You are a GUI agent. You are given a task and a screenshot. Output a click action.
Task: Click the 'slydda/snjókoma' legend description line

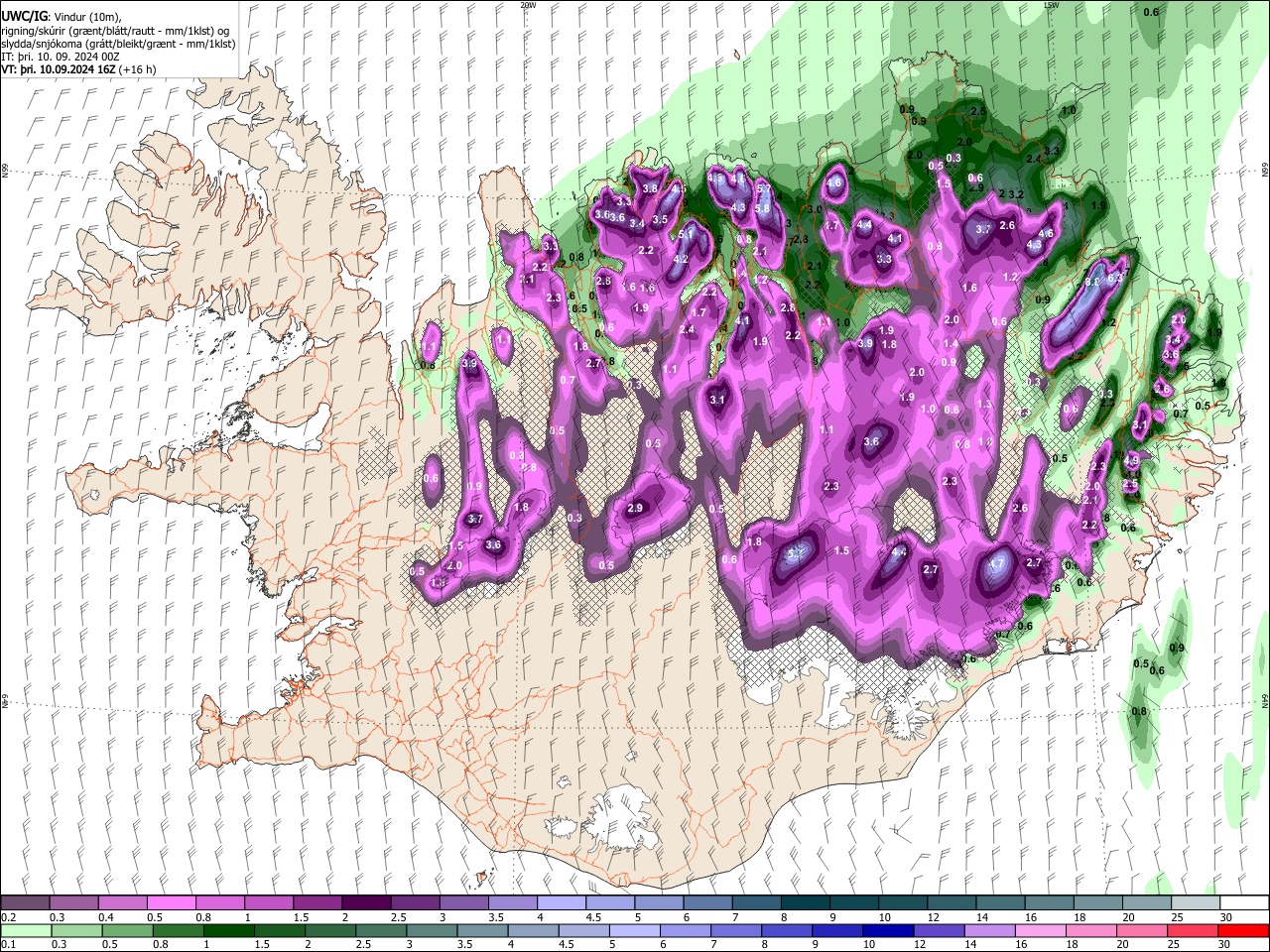coord(118,44)
